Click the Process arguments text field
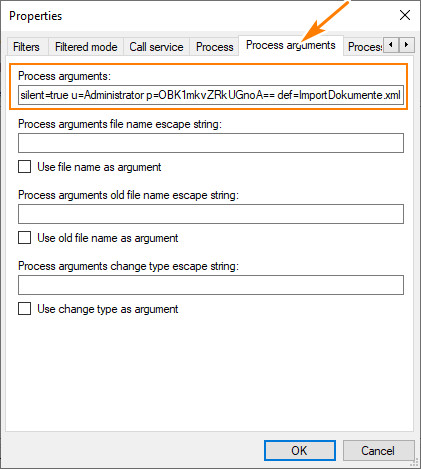Screen dimensions: 421x469 click(x=211, y=95)
